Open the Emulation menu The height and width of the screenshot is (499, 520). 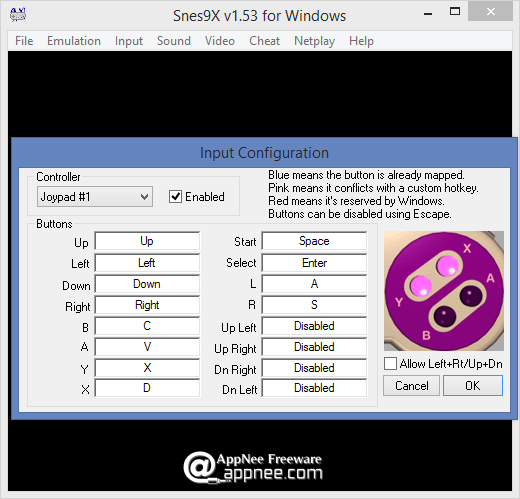74,41
